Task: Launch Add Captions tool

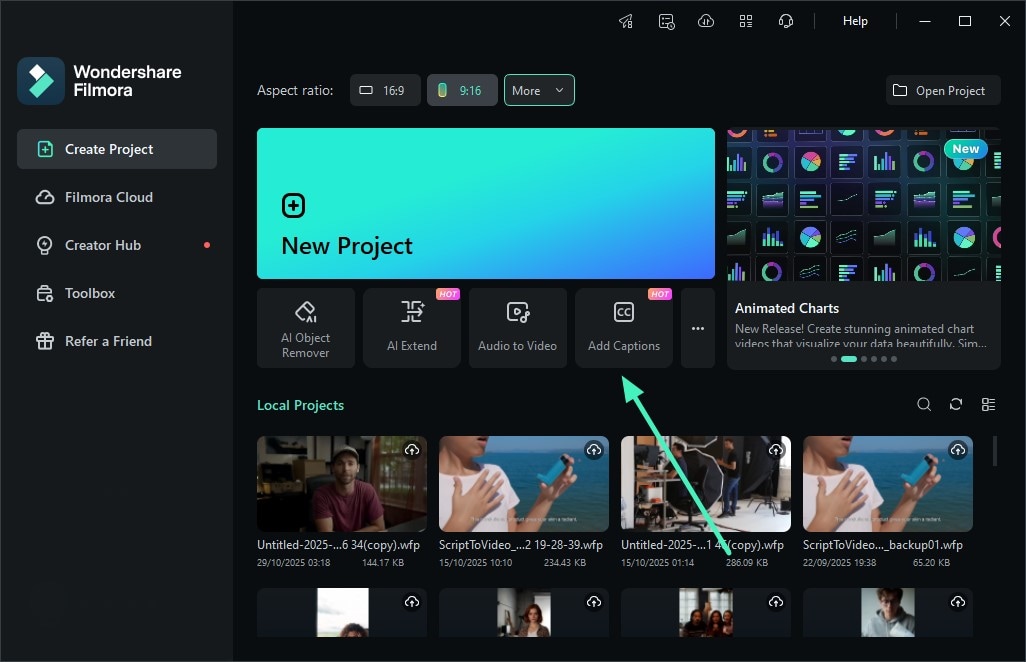Action: tap(624, 328)
